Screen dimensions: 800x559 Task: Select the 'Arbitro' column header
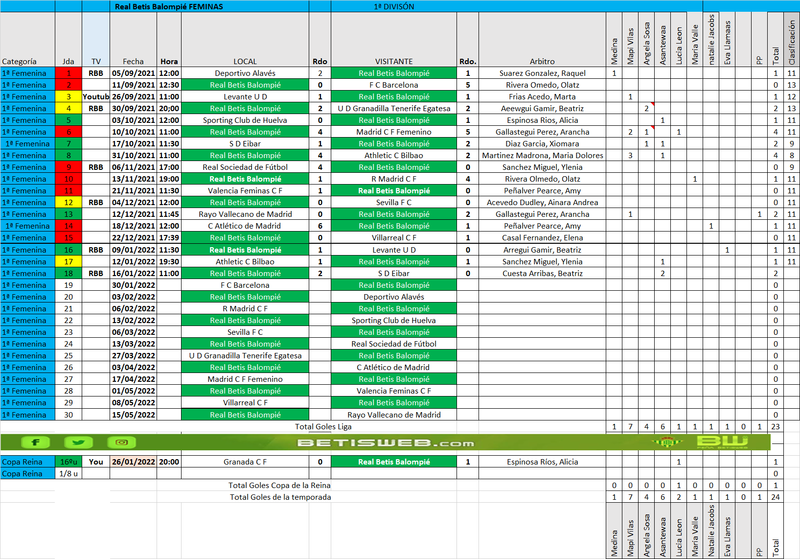pos(542,40)
